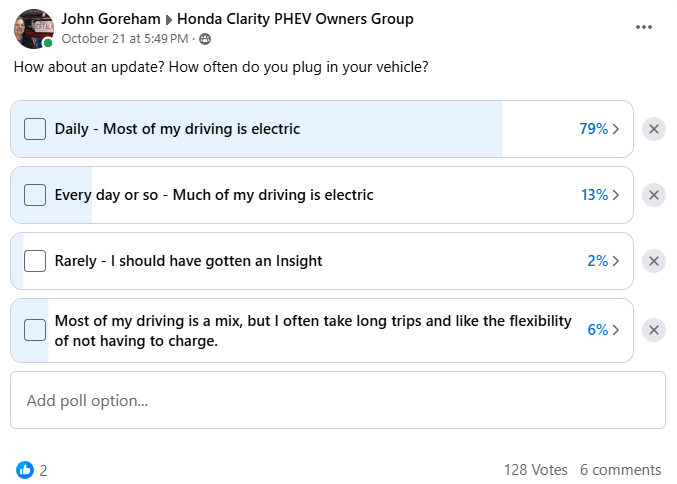
Task: Remove the "Daily" poll option with X
Action: tap(653, 129)
